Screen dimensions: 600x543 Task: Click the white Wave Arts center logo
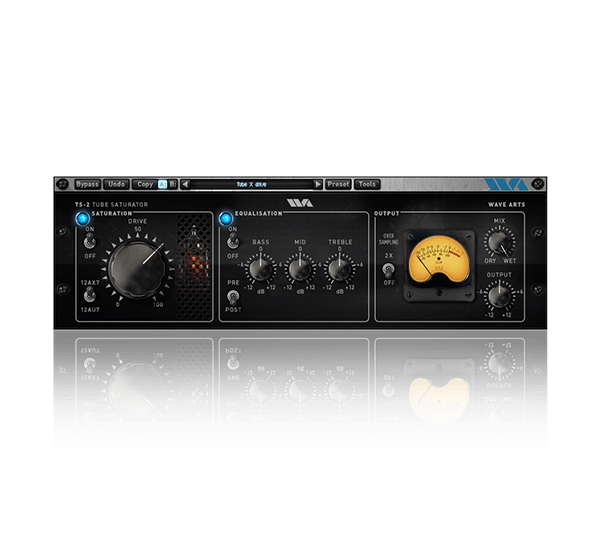click(x=300, y=203)
